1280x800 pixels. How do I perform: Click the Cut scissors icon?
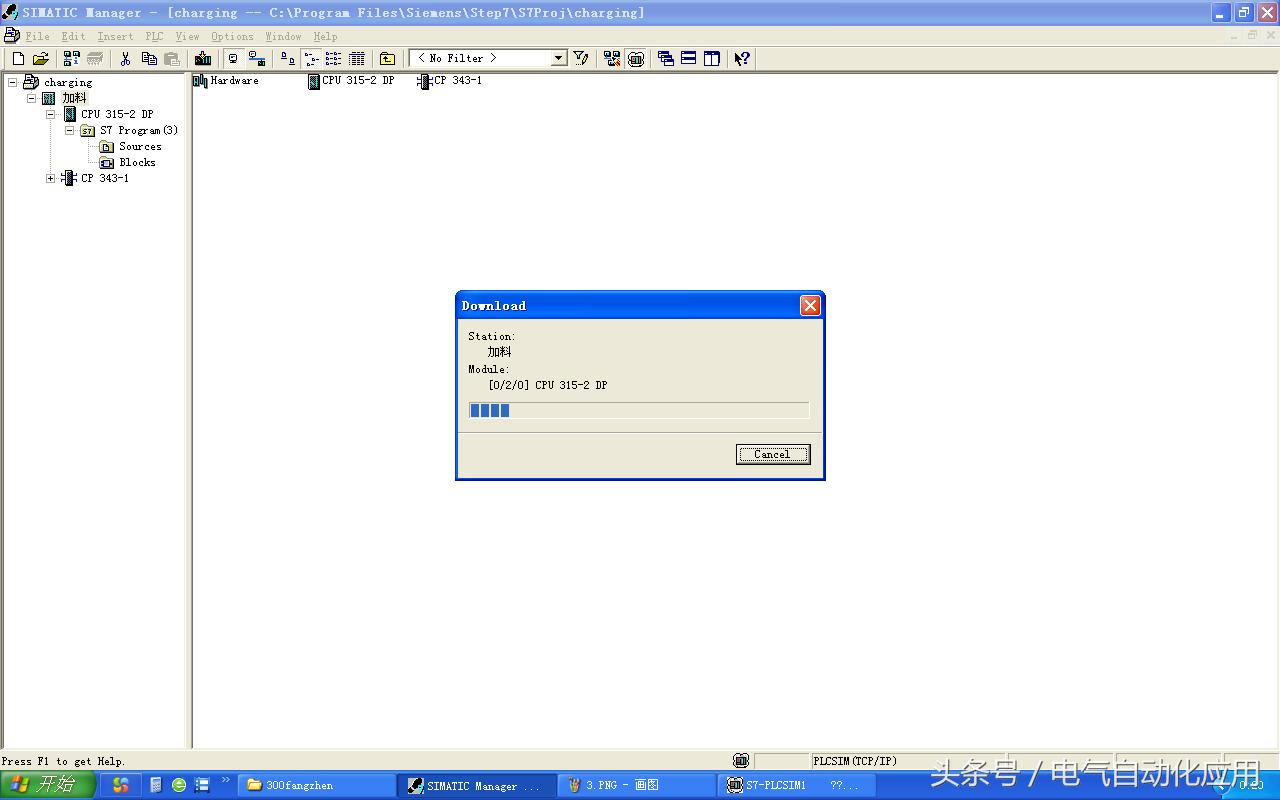pyautogui.click(x=126, y=59)
